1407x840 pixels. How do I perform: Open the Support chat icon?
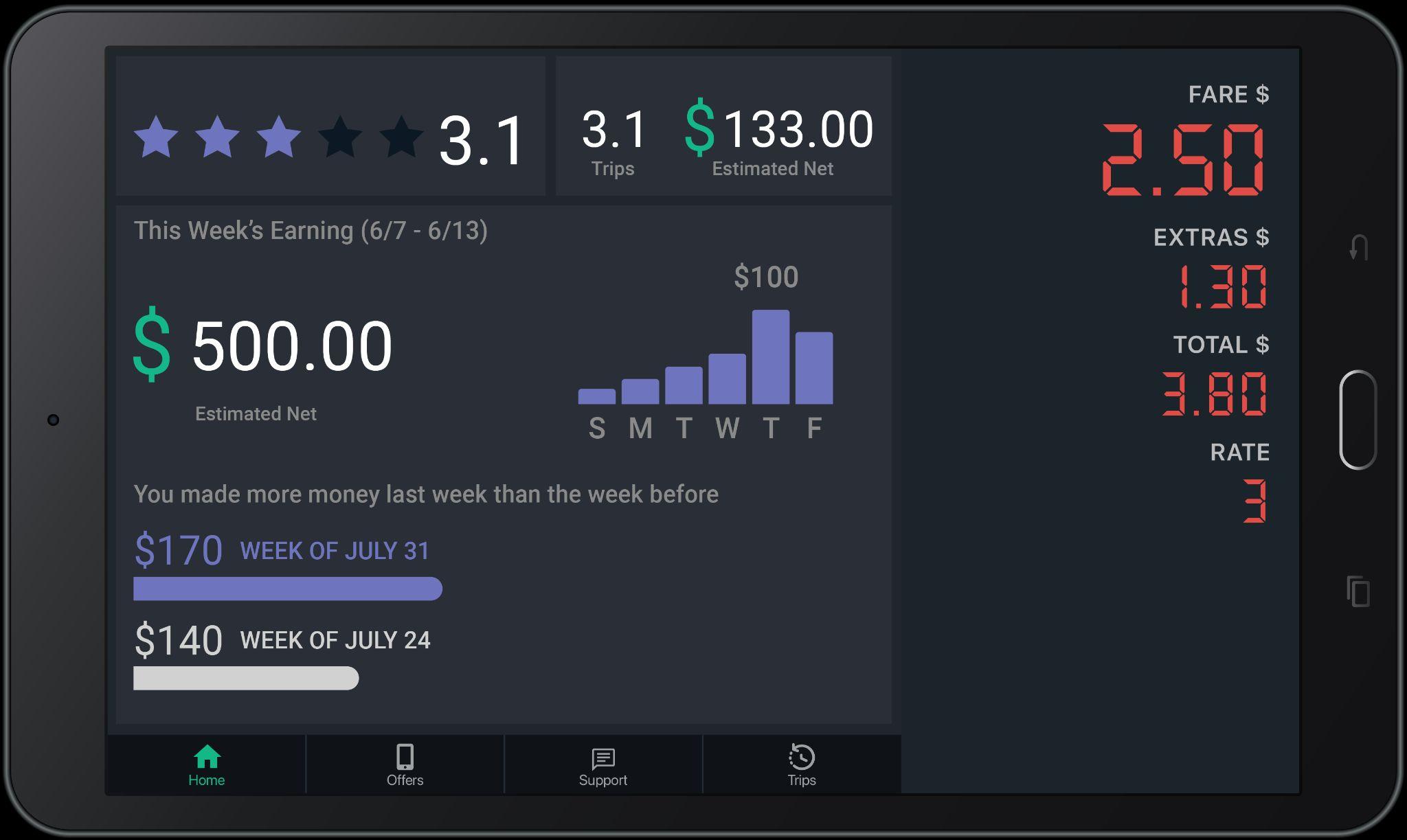(603, 758)
